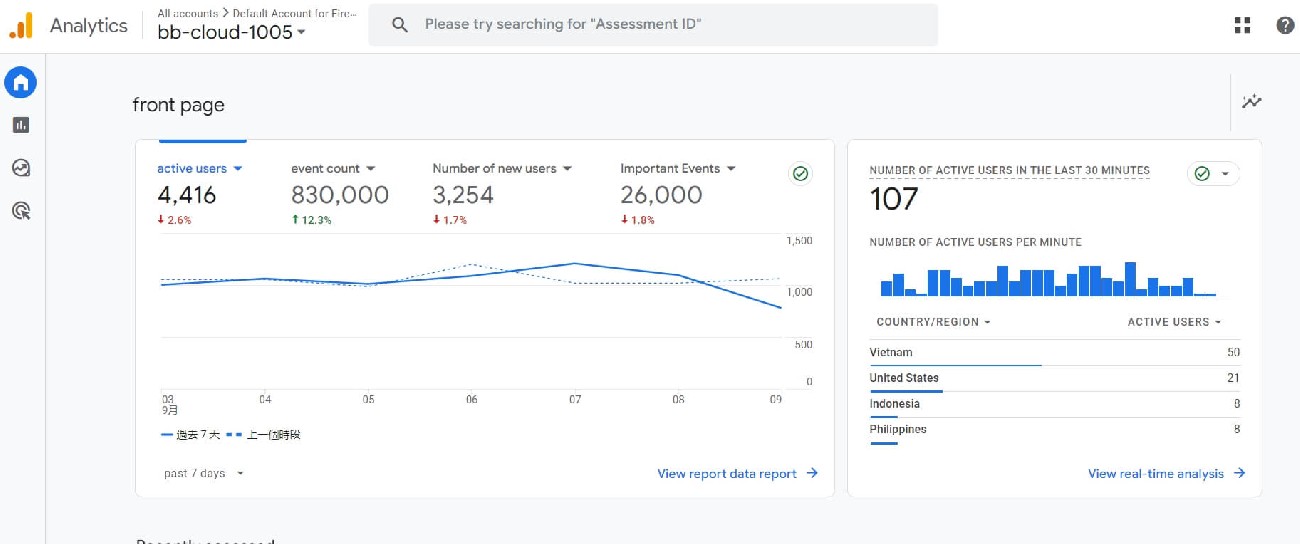The image size is (1300, 544).
Task: Click the tallest bar in per-minute chart
Action: pos(1130,279)
